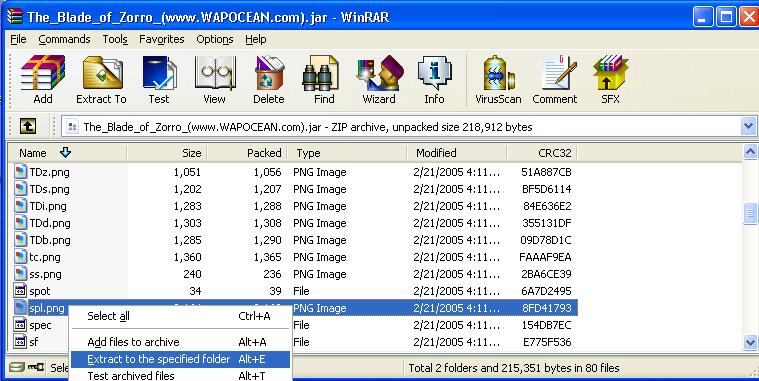
Task: Choose Test archived files
Action: point(181,375)
